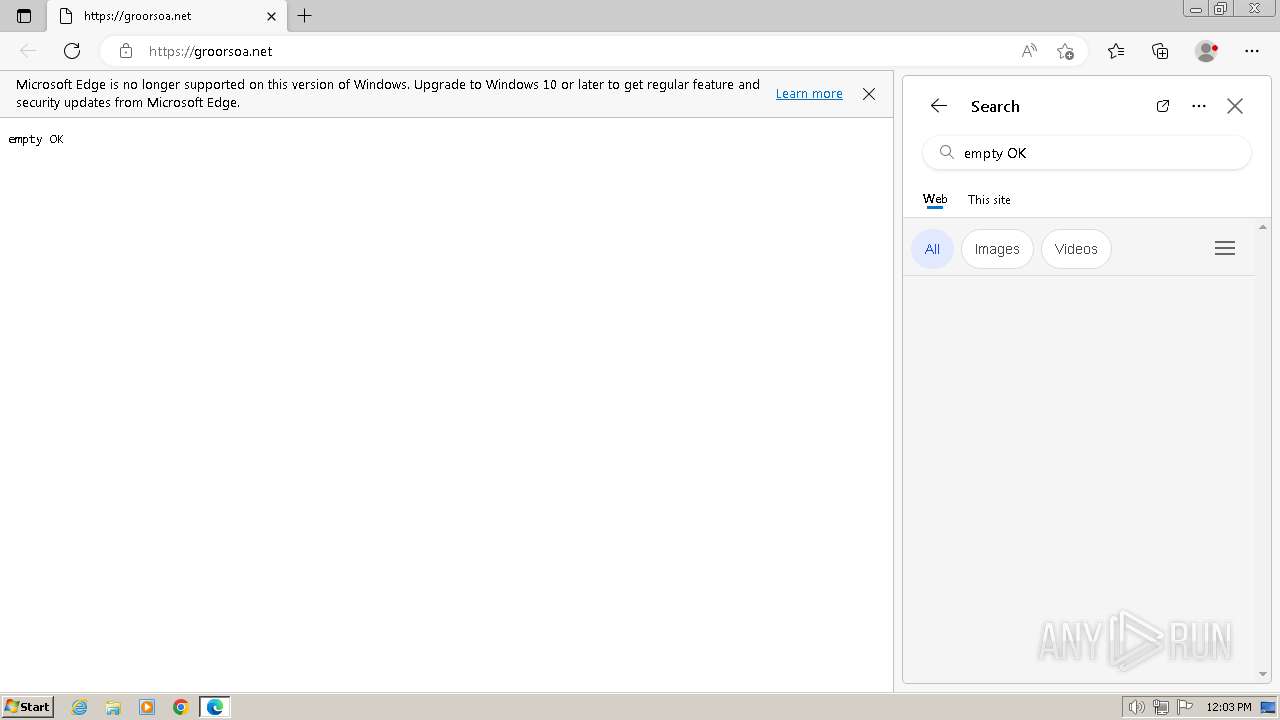Open the user profile avatar

click(1206, 51)
